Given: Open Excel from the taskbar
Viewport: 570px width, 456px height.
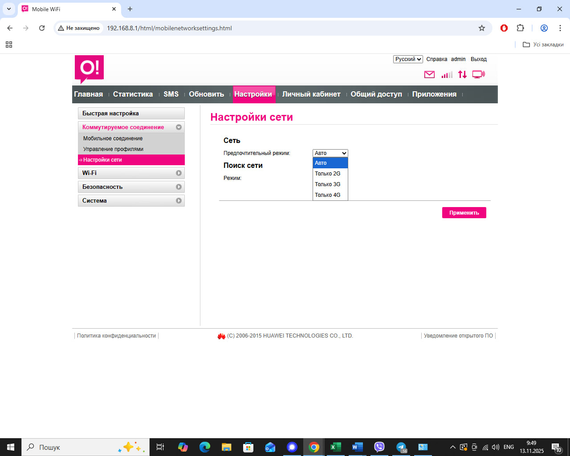Looking at the screenshot, I should coord(336,447).
